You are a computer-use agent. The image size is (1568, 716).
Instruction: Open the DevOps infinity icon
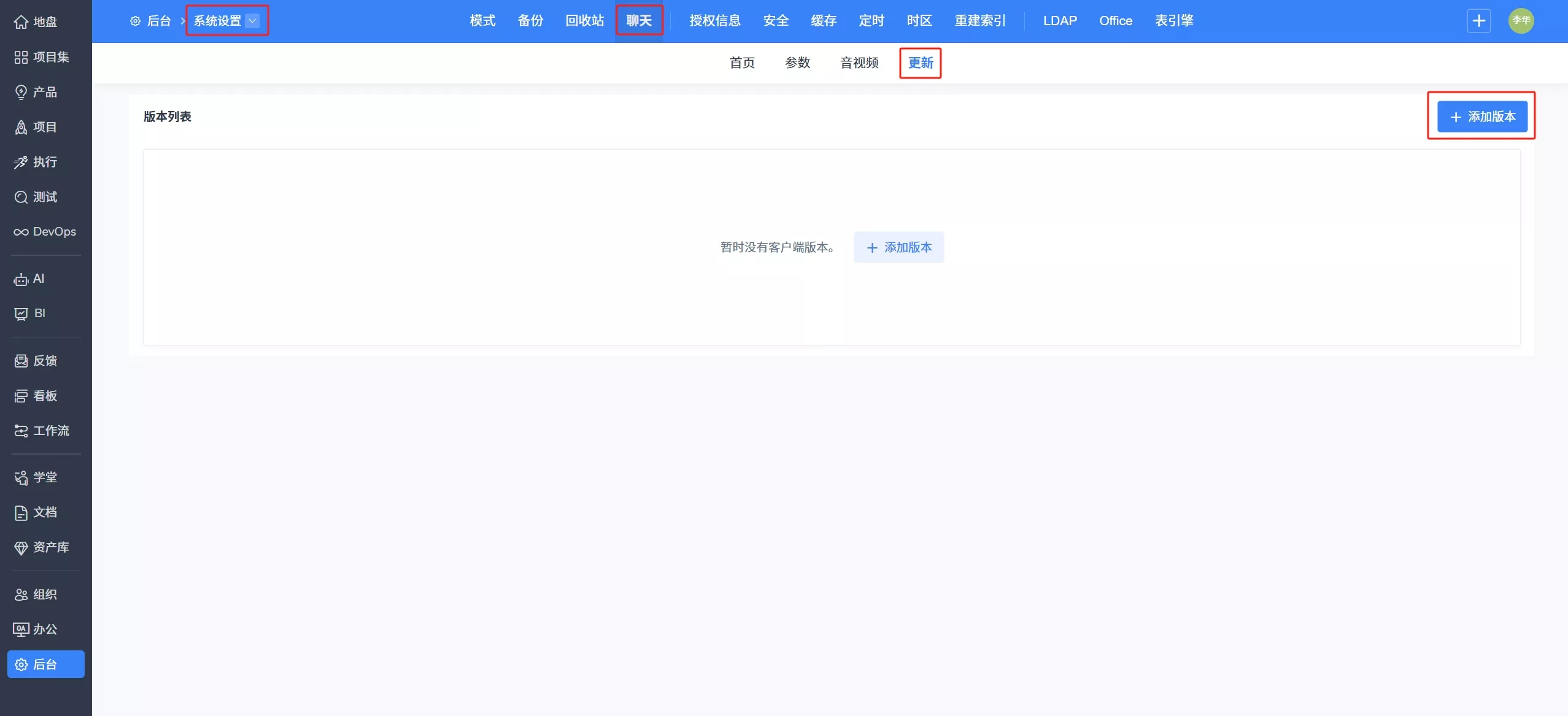pos(21,232)
